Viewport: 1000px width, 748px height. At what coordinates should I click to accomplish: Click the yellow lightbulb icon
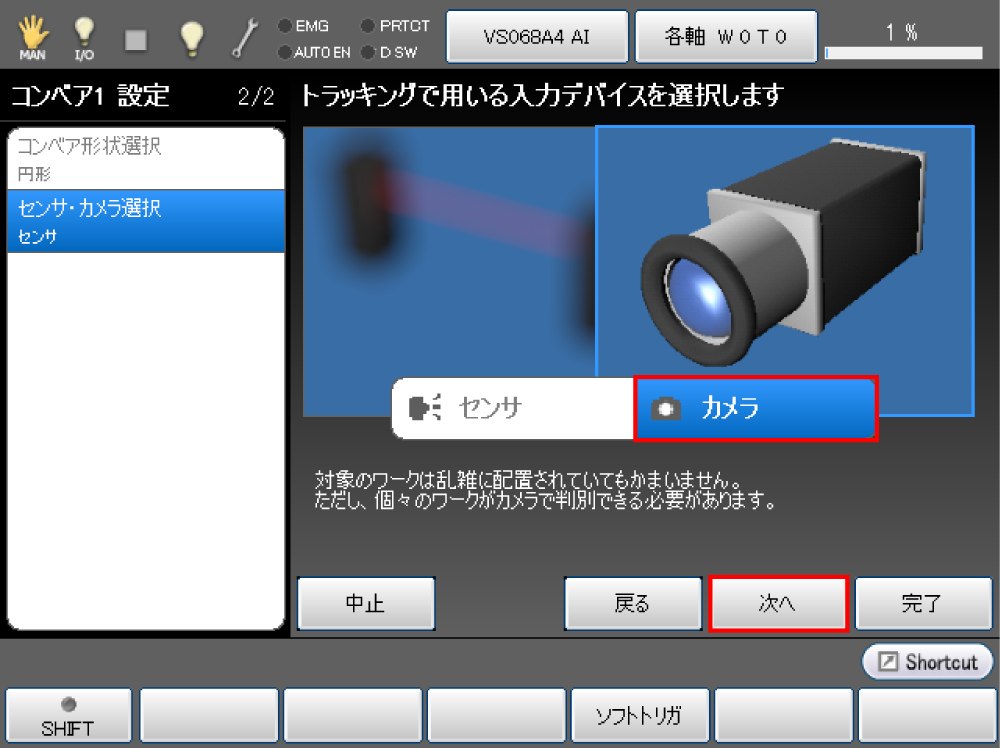[x=191, y=38]
